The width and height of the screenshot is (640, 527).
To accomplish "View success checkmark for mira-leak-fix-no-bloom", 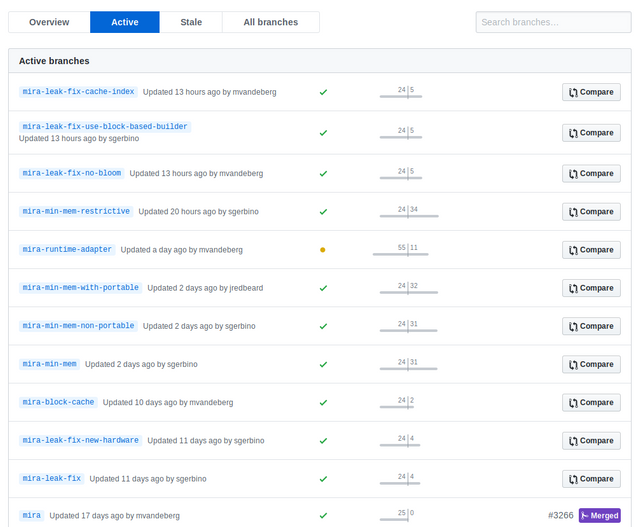I will pos(323,173).
